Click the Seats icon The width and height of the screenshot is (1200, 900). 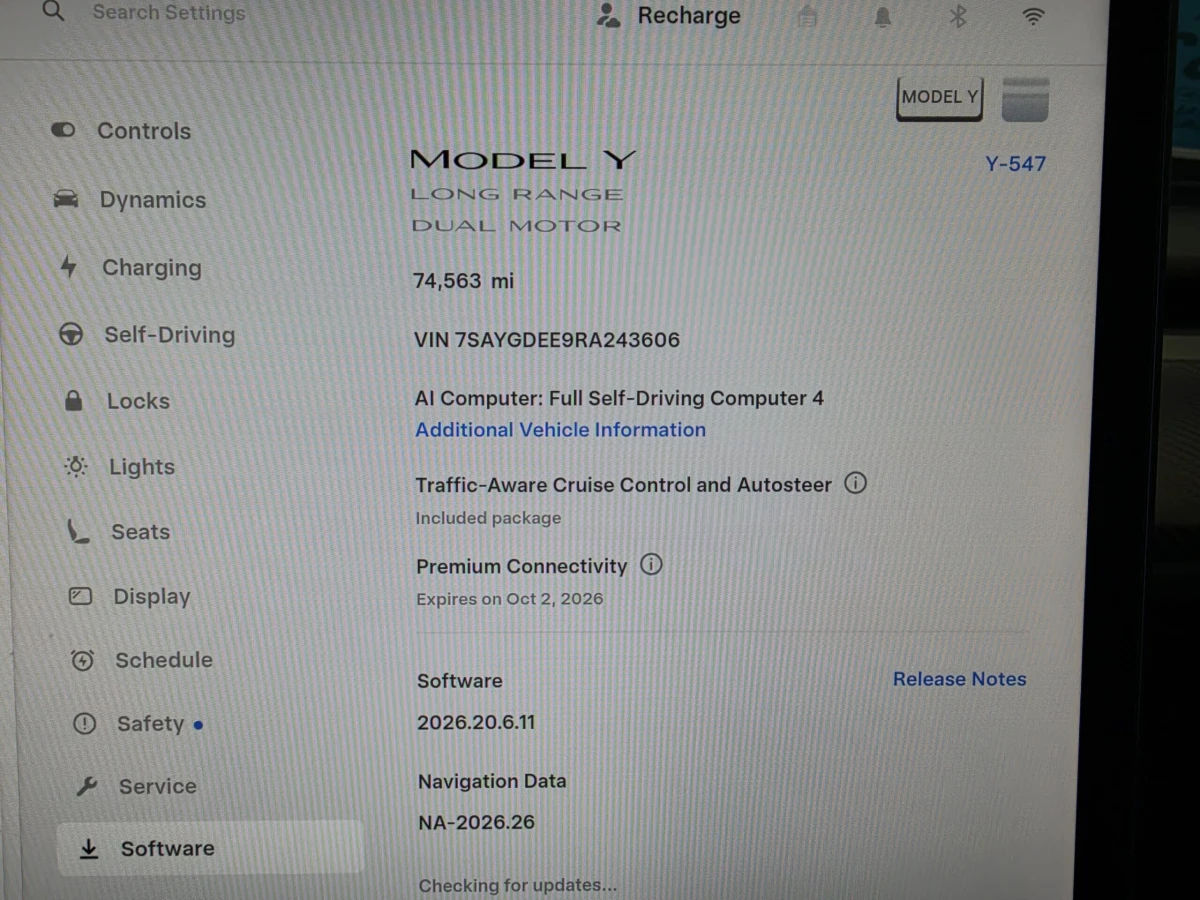pos(78,532)
